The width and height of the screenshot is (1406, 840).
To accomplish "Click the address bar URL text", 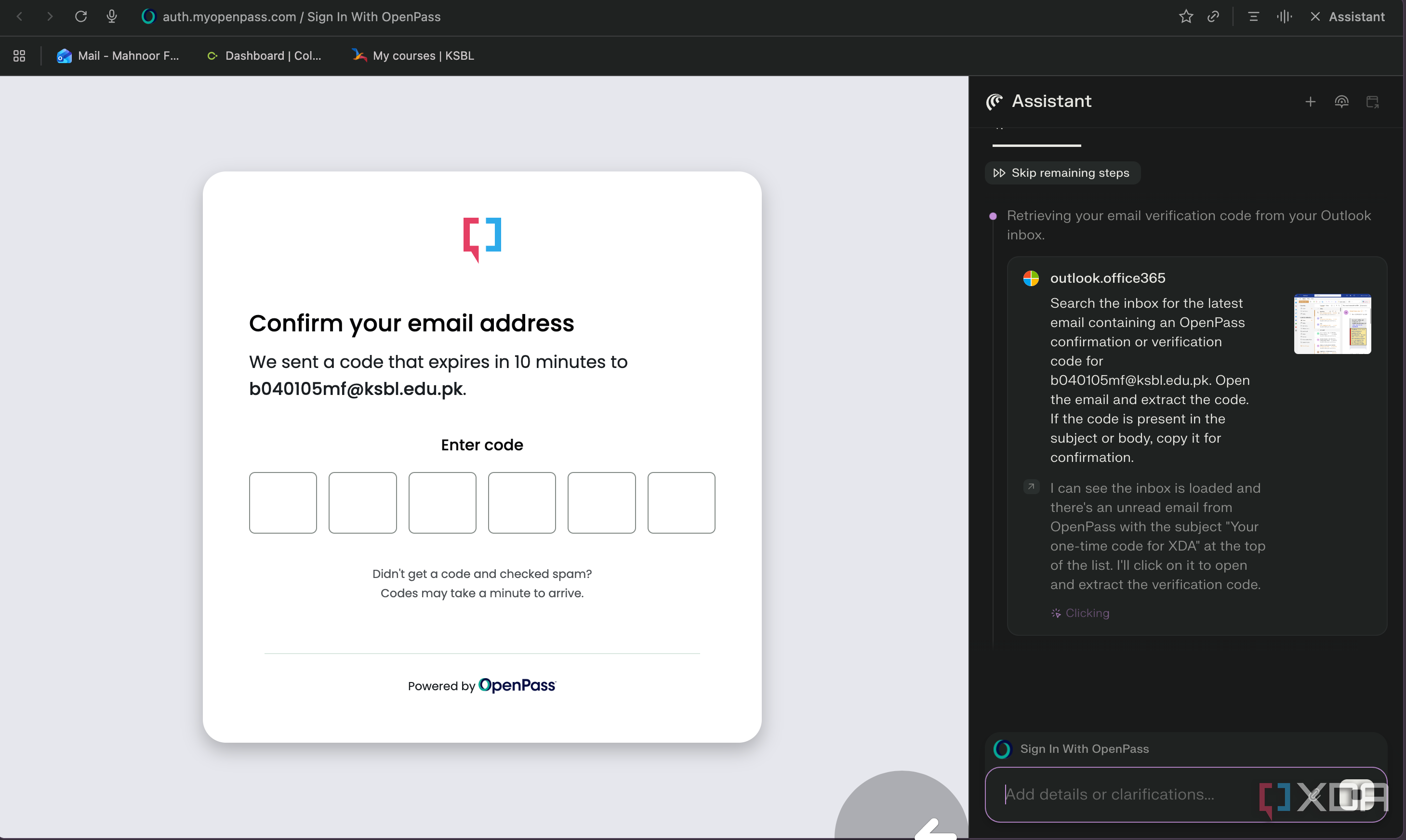I will click(x=301, y=16).
